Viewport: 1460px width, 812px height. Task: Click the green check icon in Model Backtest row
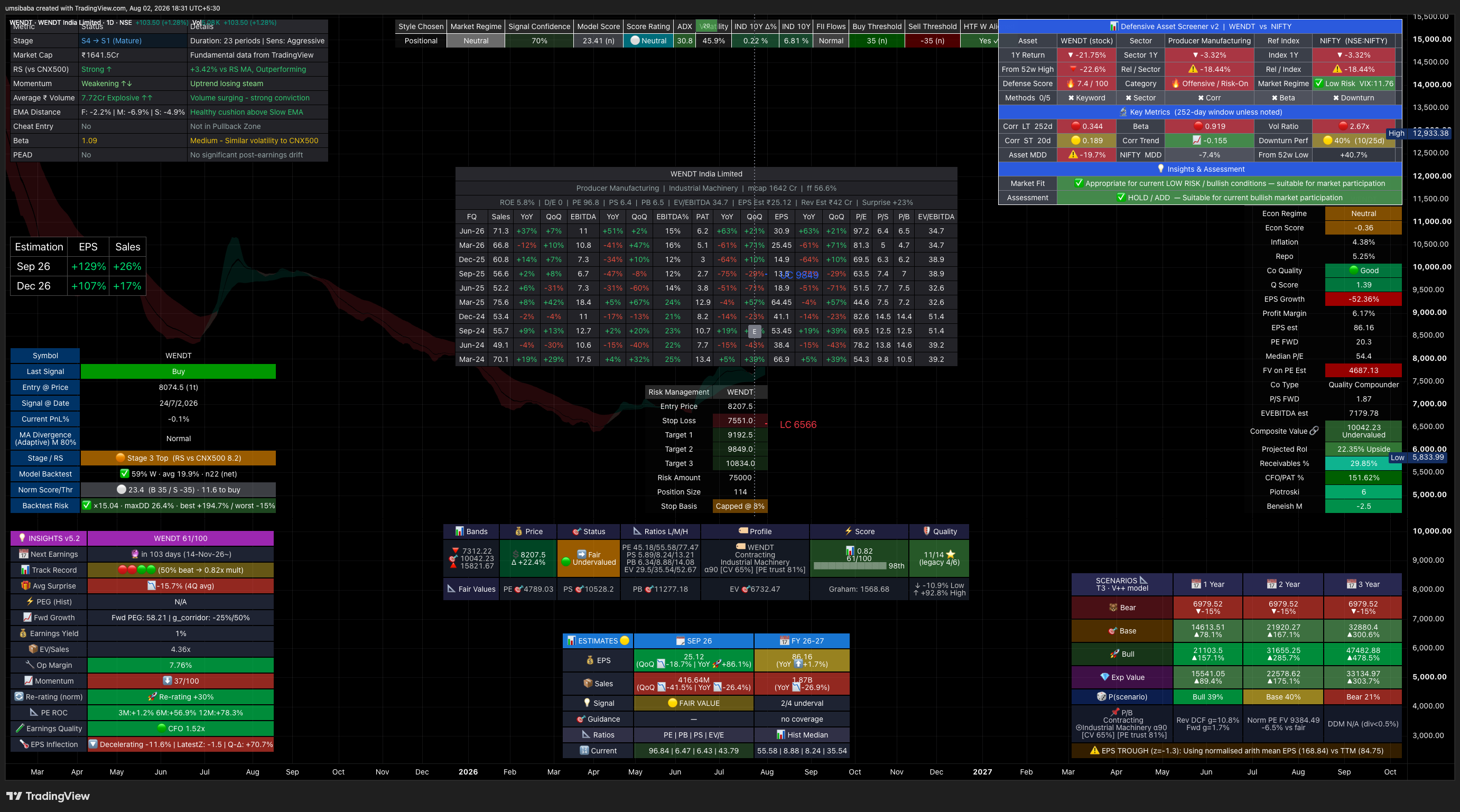click(x=125, y=473)
